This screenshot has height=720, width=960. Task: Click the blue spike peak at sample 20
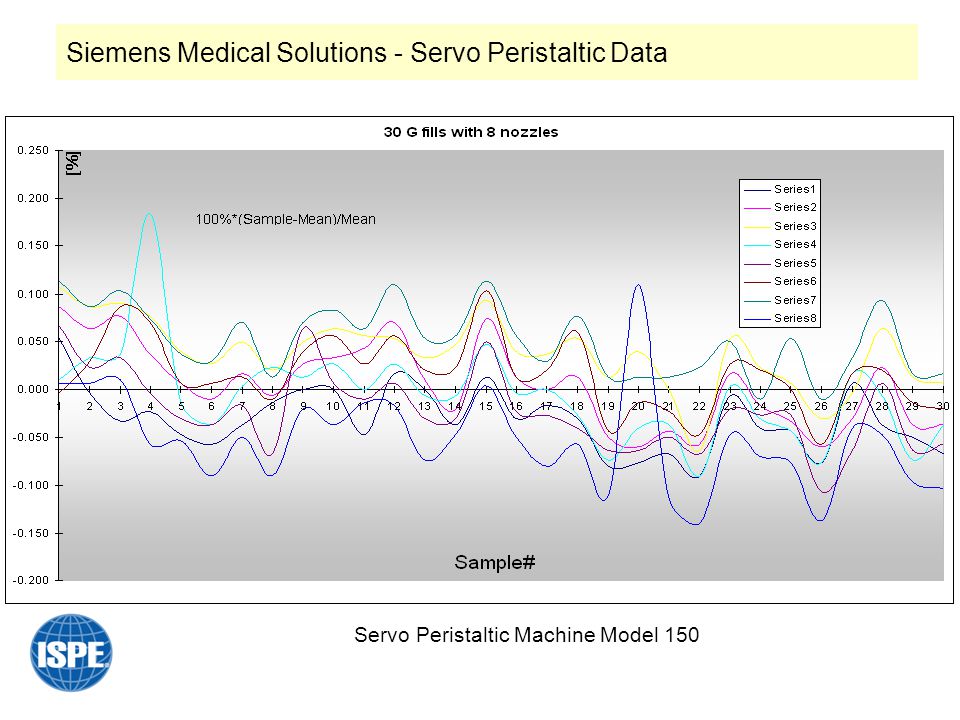(639, 285)
